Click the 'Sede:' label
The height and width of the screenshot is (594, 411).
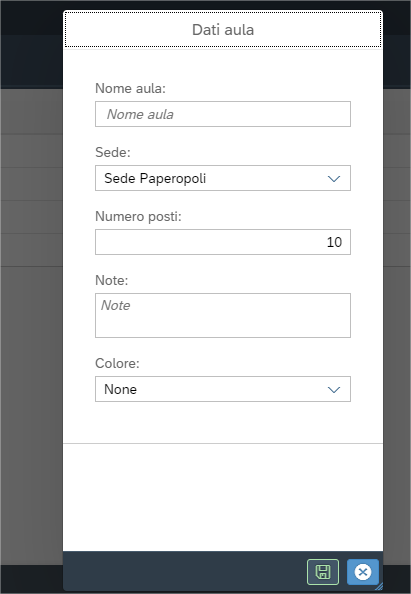(113, 152)
